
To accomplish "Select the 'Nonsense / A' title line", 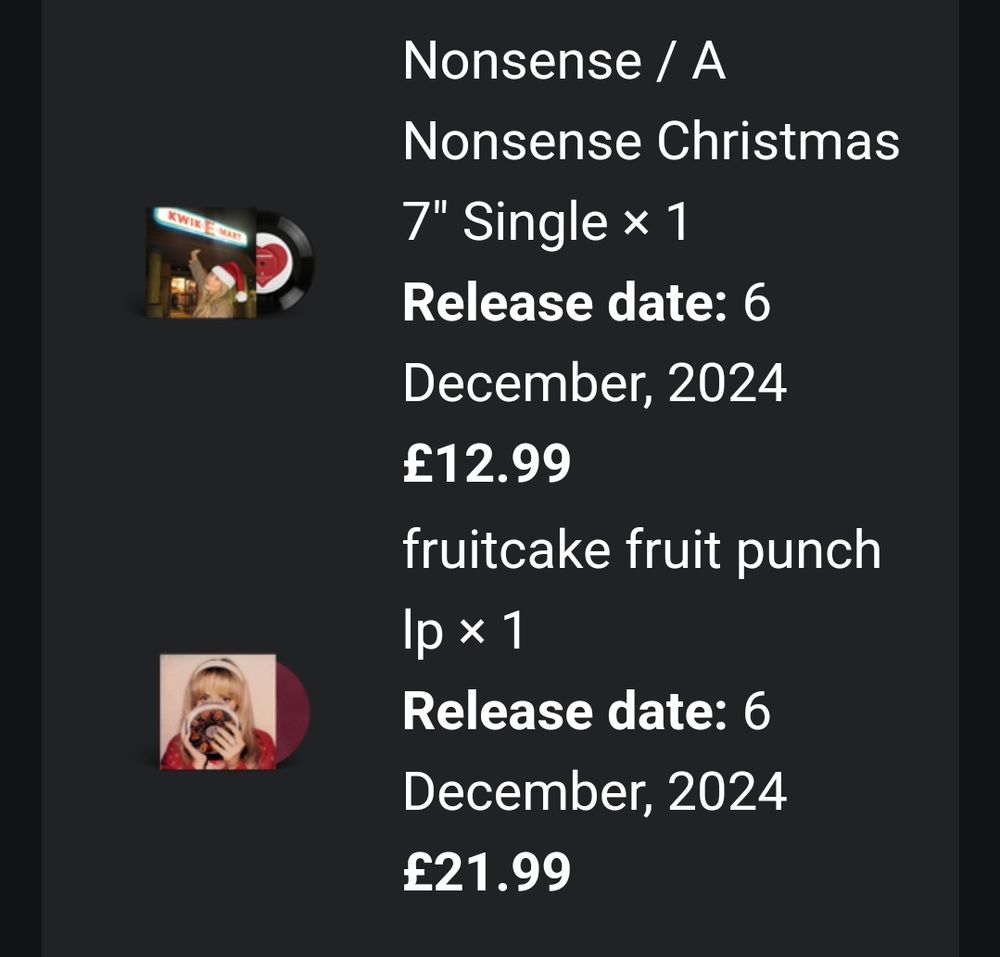I will (564, 61).
